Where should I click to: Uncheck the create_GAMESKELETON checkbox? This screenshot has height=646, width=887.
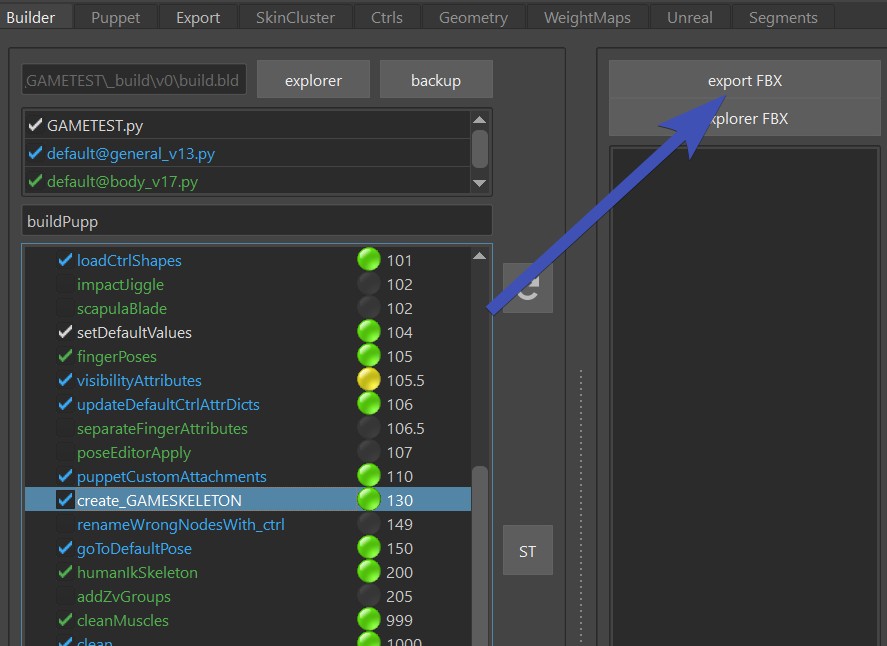[x=65, y=500]
